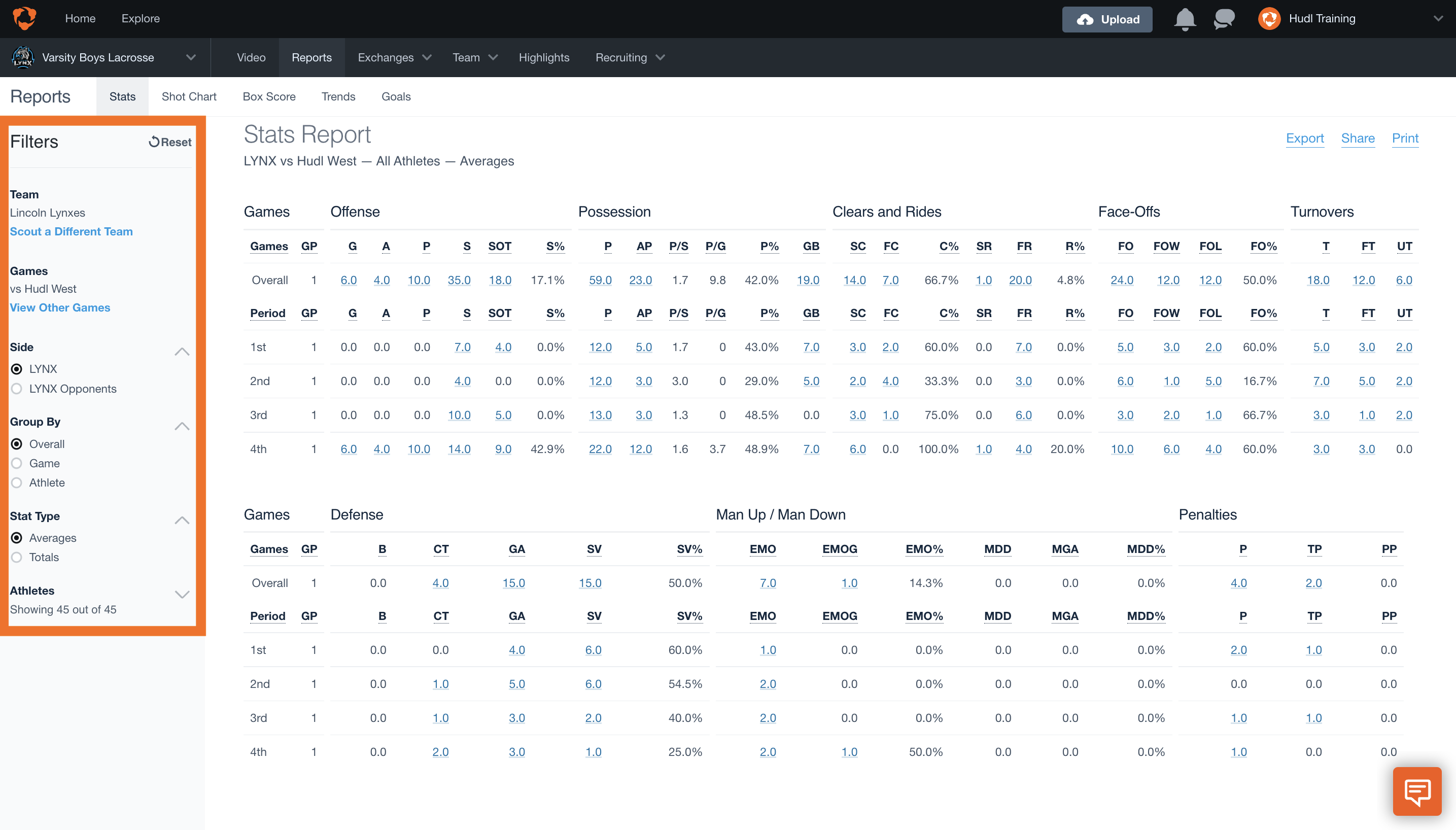Select Totals stat type
Viewport: 1456px width, 830px height.
point(17,558)
